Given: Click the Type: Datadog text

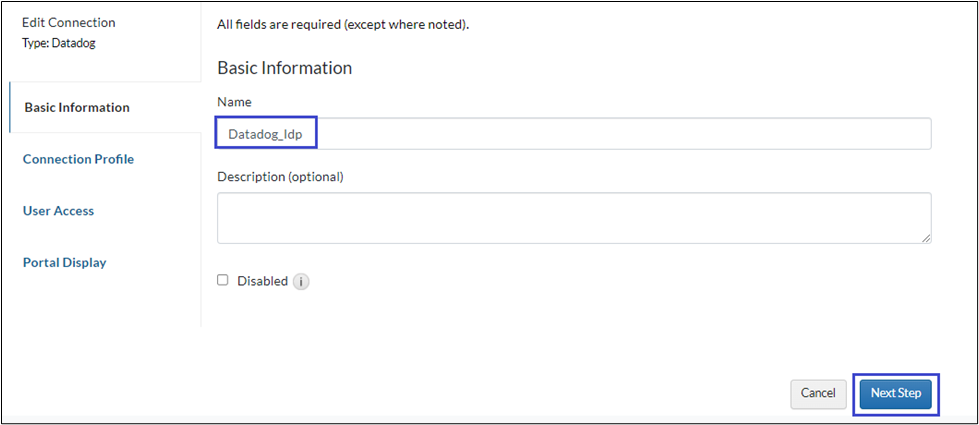Looking at the screenshot, I should click(x=58, y=44).
